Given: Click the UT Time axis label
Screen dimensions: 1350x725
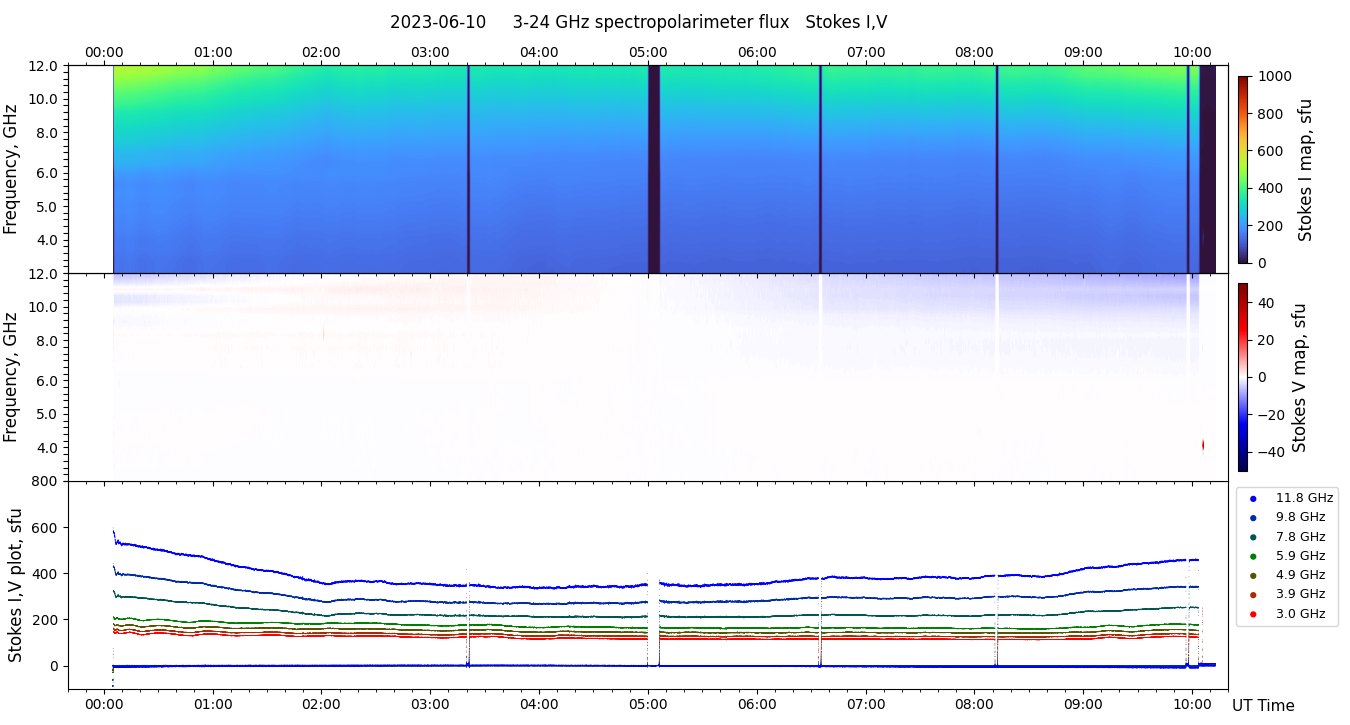Looking at the screenshot, I should point(1262,705).
